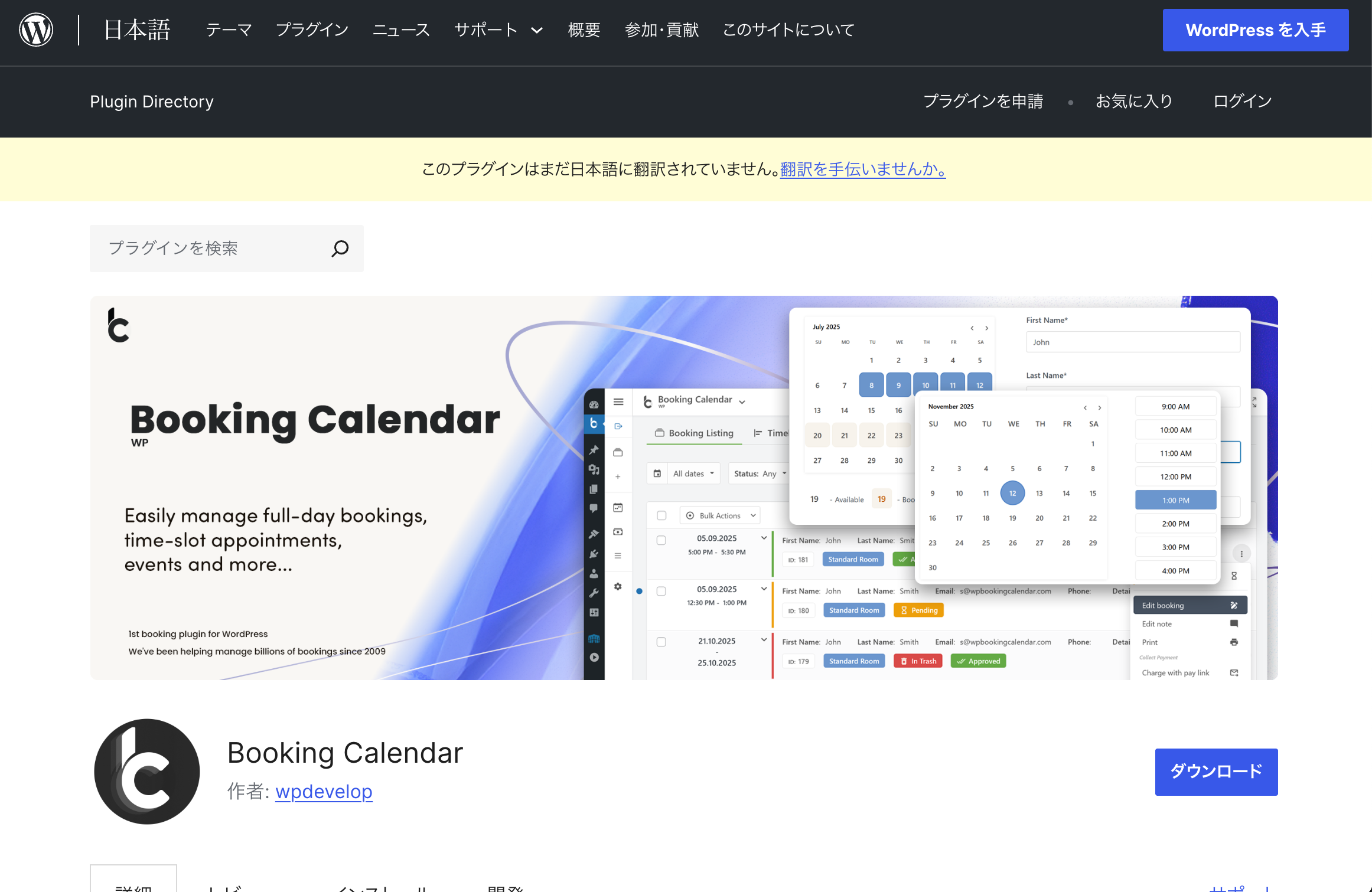Tick checkbox for booking 05.09.2025 12:30 PM
This screenshot has height=892, width=1372.
click(x=661, y=591)
